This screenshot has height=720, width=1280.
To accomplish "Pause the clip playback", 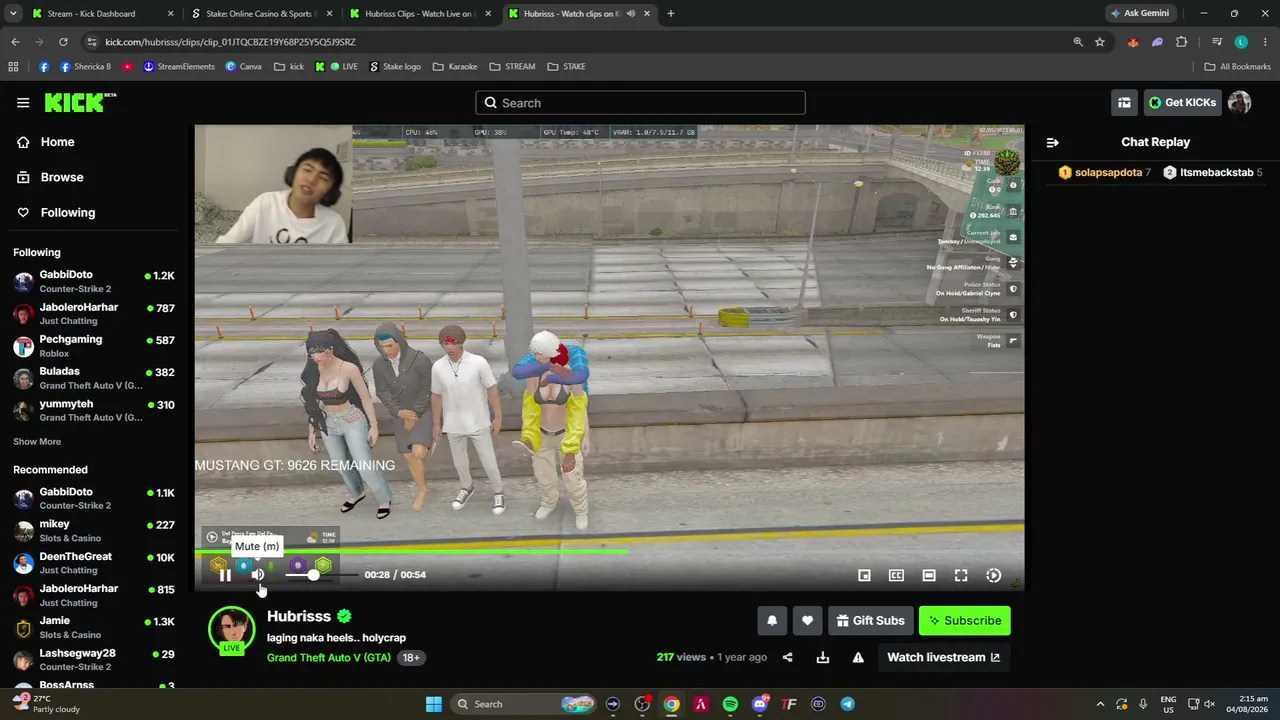I will tap(225, 575).
